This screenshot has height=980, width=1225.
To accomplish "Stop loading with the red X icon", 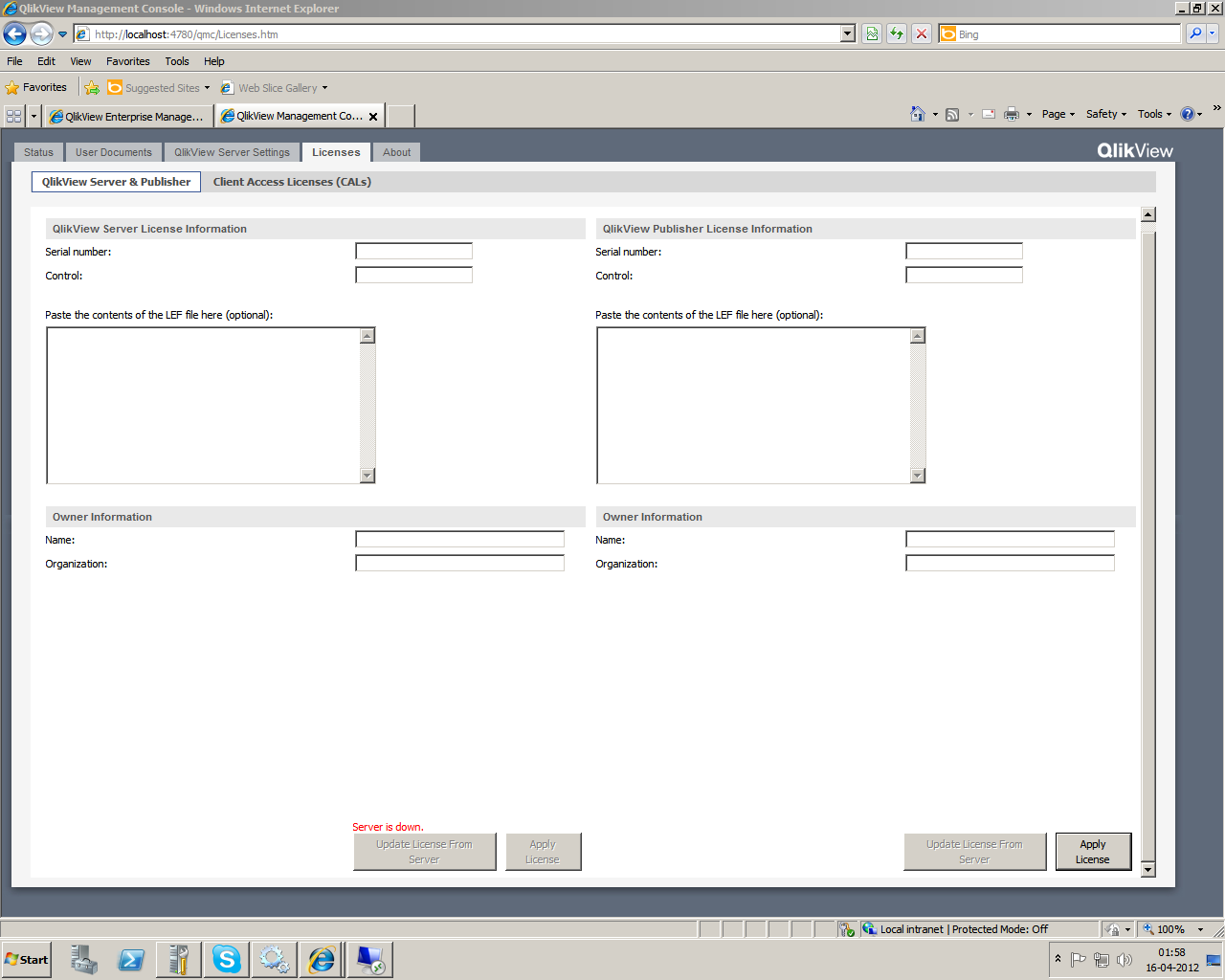I will coord(922,34).
